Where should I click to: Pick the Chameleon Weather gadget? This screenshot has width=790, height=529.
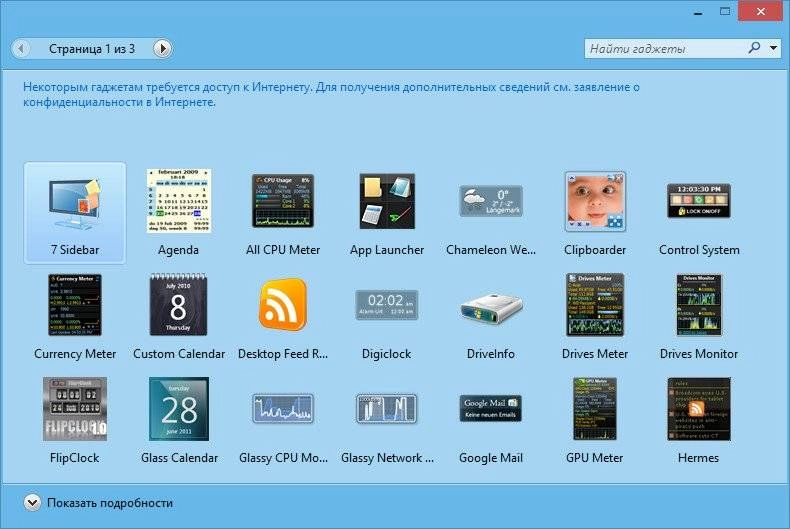491,201
